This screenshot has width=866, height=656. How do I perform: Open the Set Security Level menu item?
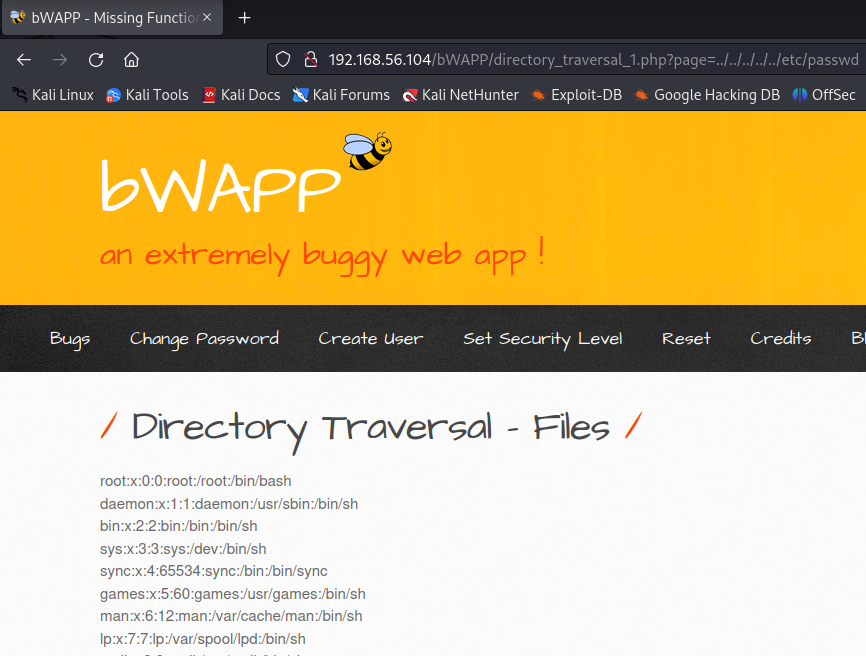point(542,338)
